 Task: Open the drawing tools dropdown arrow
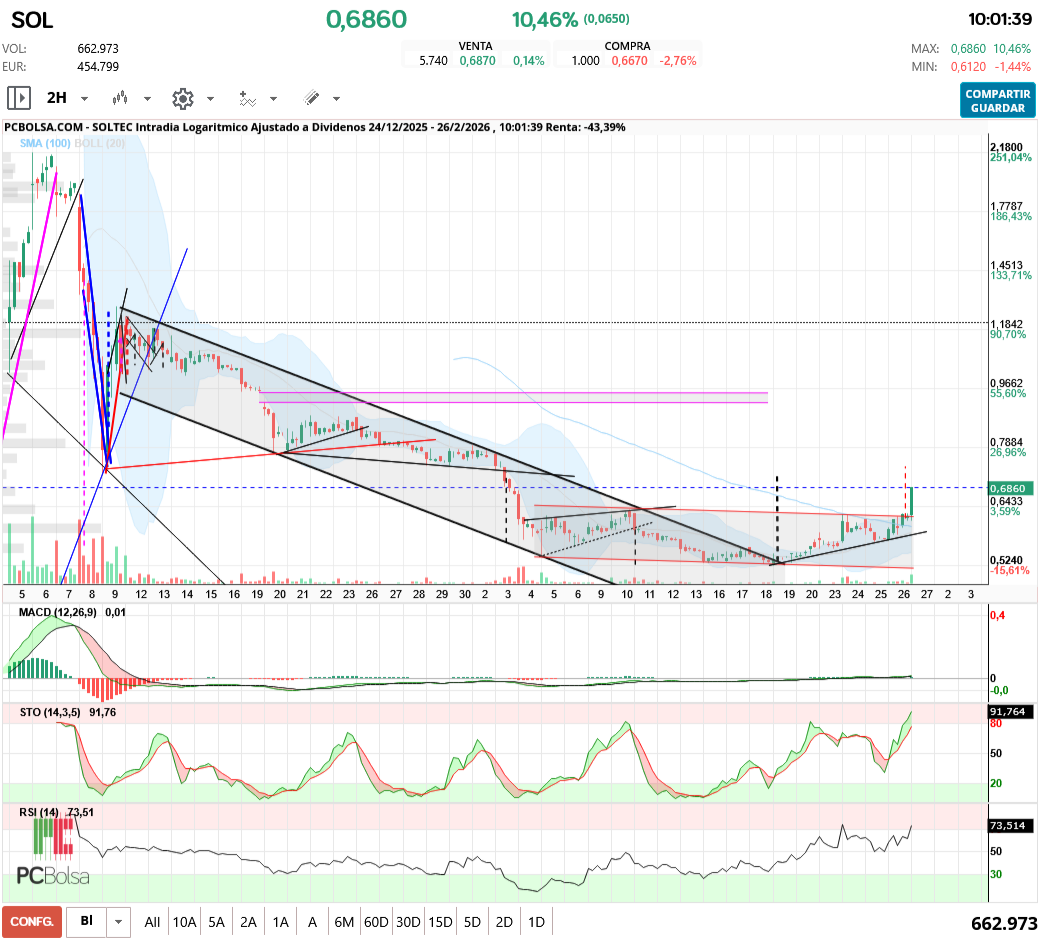336,99
